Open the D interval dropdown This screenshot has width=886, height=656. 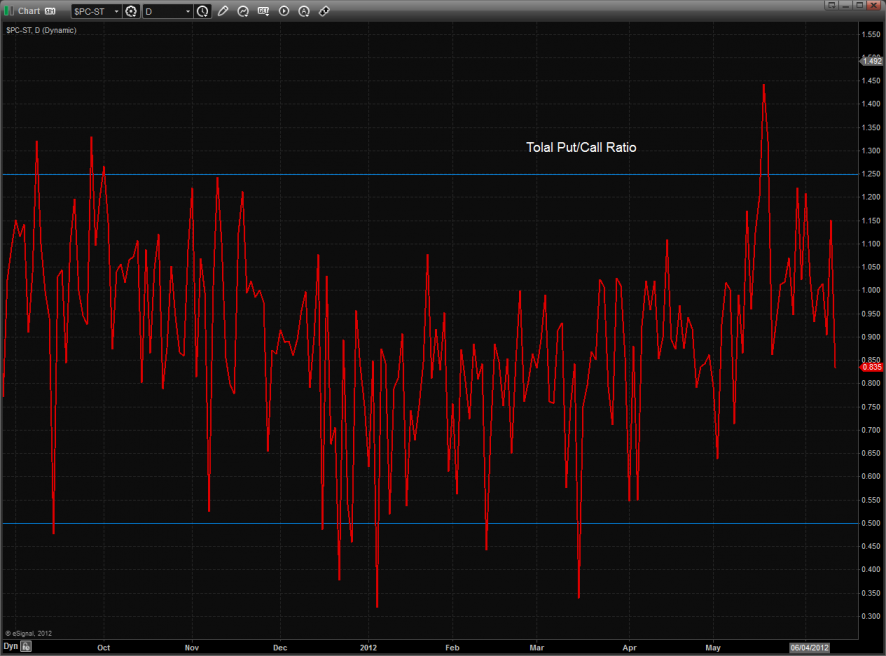coord(187,11)
